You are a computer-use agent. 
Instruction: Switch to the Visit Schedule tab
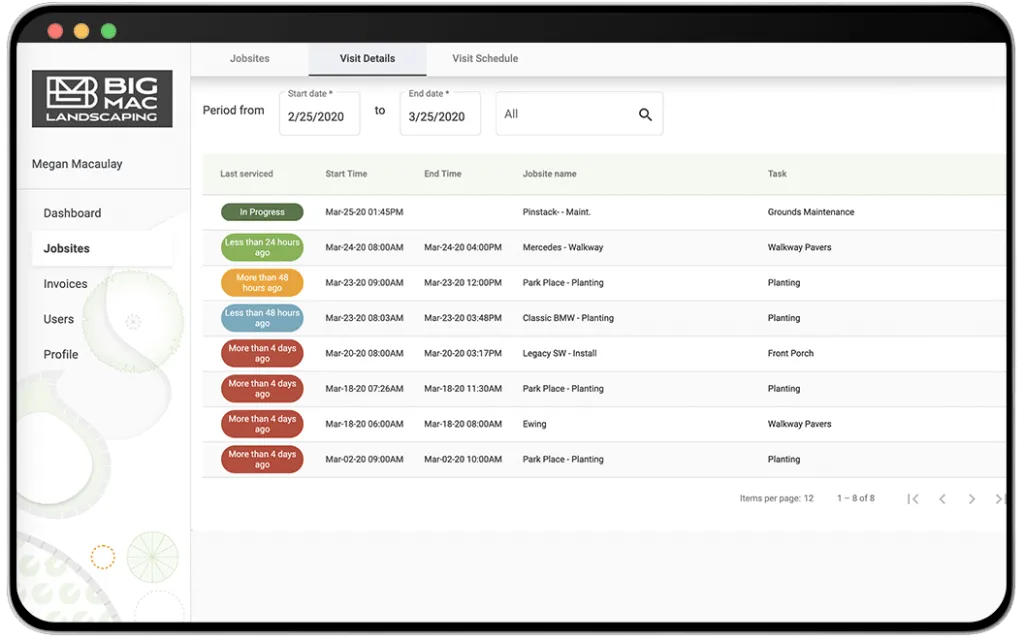(x=485, y=59)
